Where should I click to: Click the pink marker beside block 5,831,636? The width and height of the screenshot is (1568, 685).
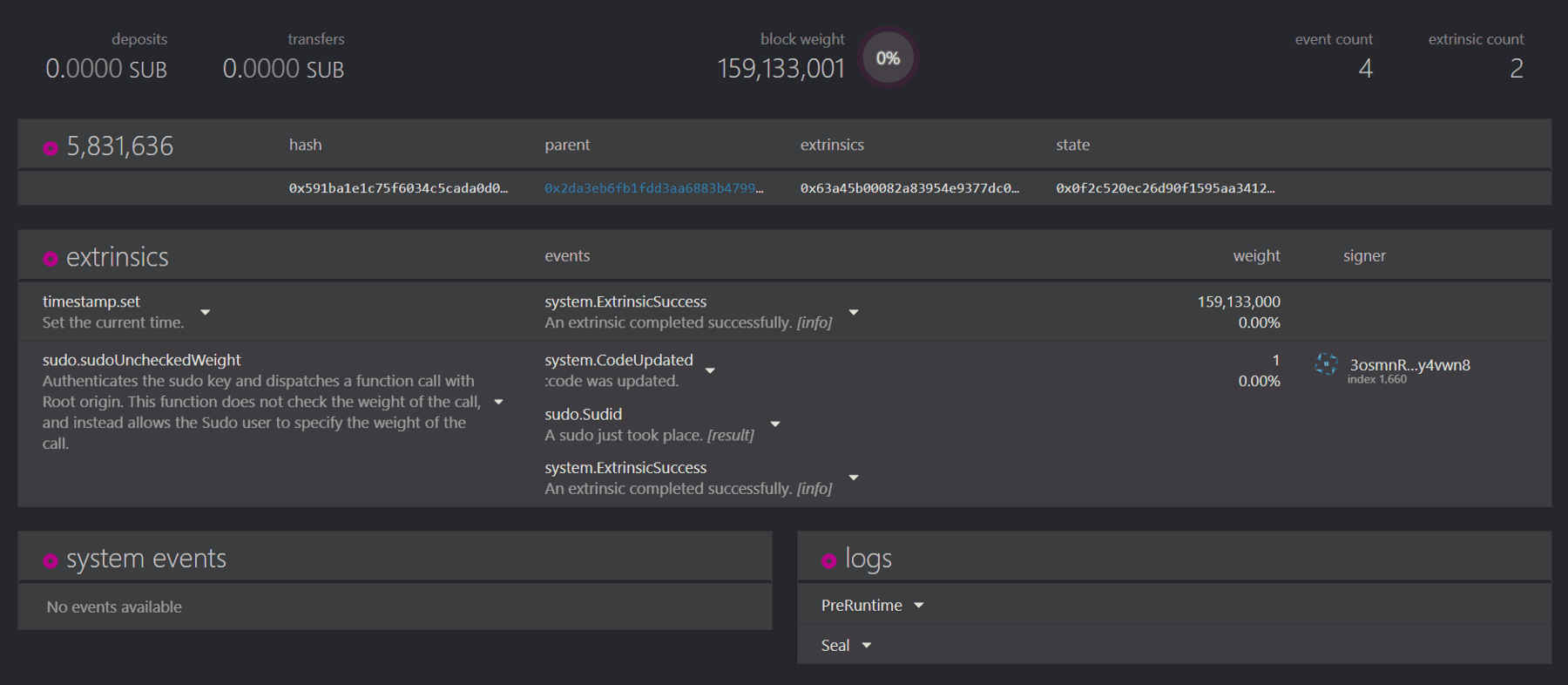coord(51,148)
